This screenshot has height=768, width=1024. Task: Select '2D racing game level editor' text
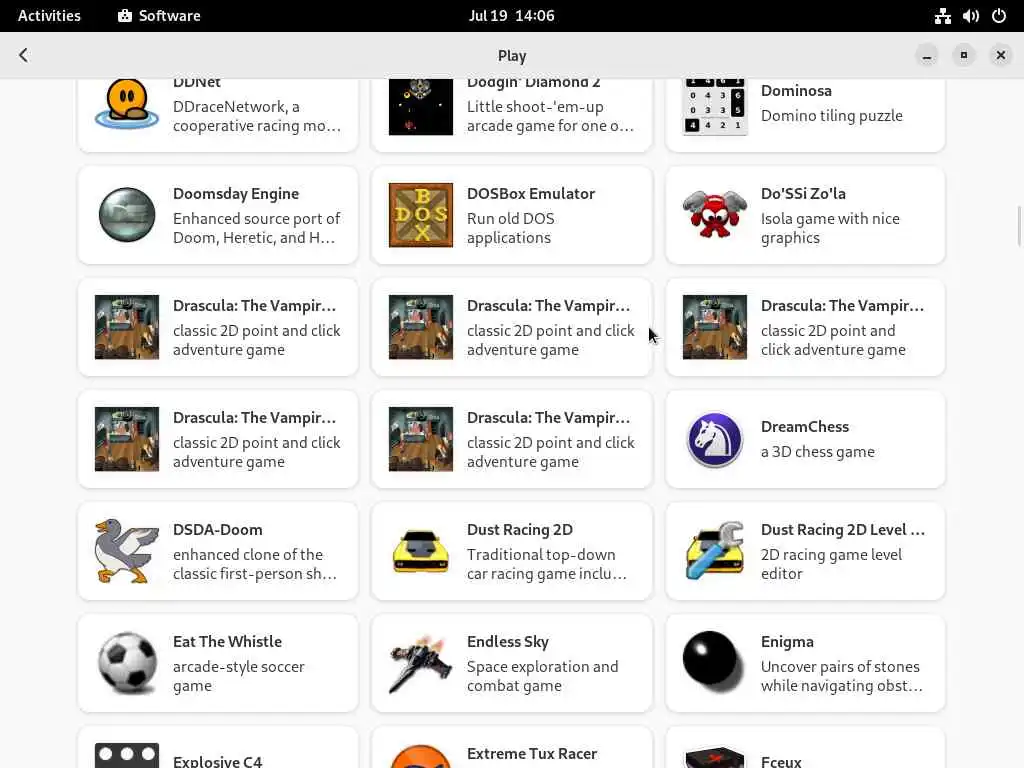[x=831, y=564]
